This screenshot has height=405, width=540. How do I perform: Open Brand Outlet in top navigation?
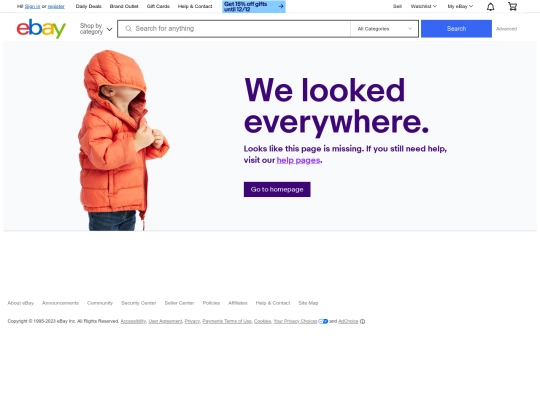pyautogui.click(x=124, y=6)
